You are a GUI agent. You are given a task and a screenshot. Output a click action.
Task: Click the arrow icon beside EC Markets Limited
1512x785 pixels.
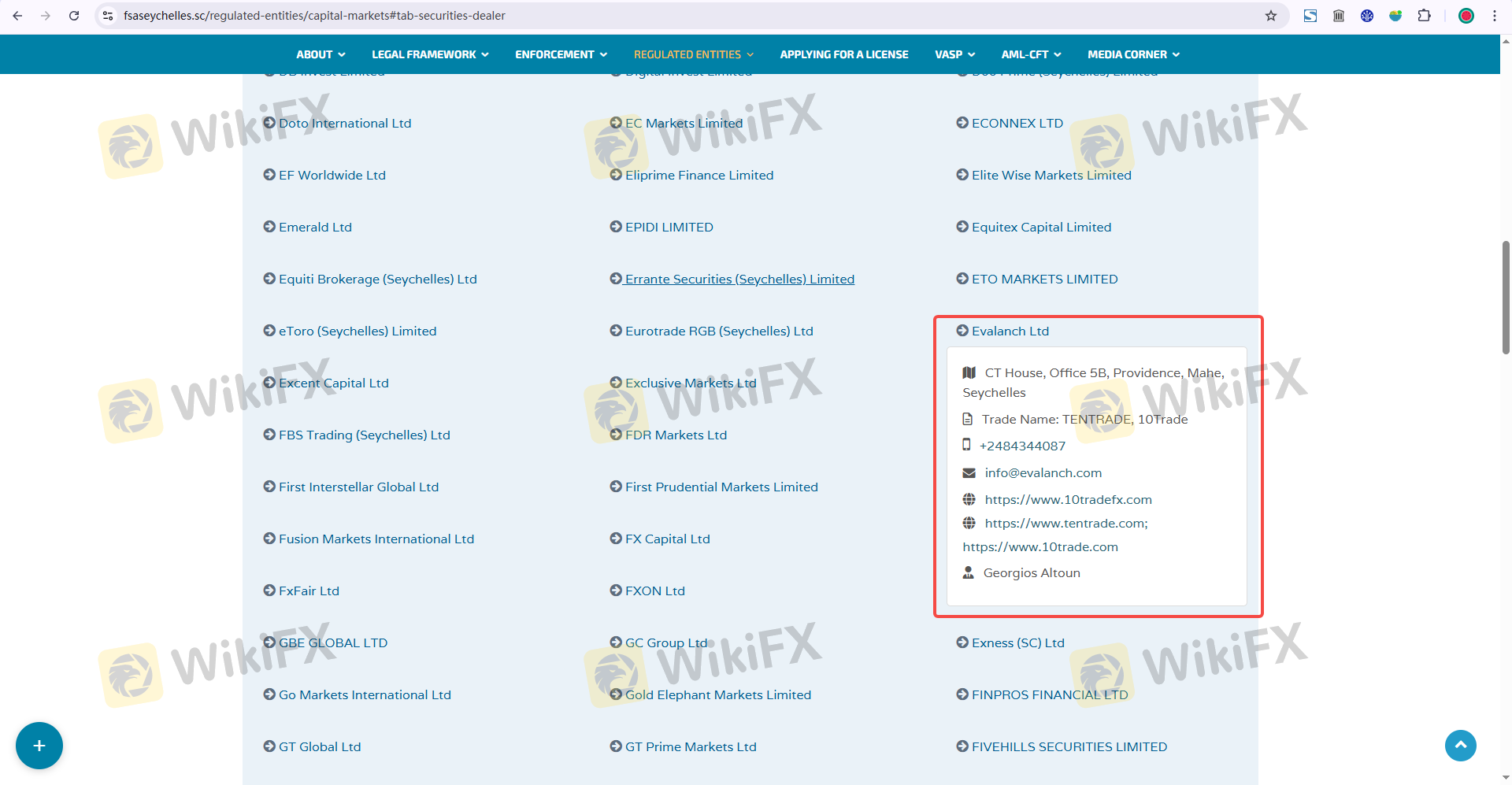pyautogui.click(x=616, y=123)
